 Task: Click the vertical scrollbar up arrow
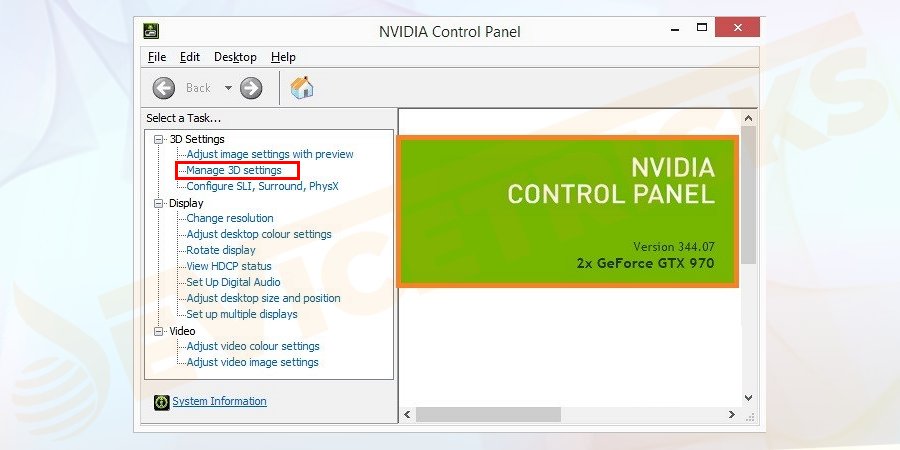coord(748,118)
